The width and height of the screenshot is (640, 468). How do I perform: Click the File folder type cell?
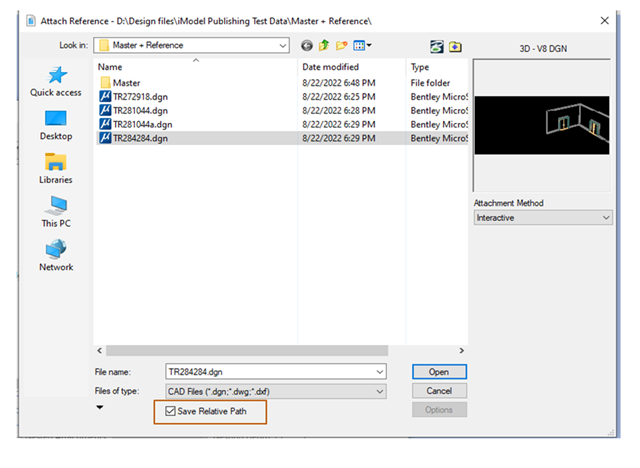coord(430,83)
